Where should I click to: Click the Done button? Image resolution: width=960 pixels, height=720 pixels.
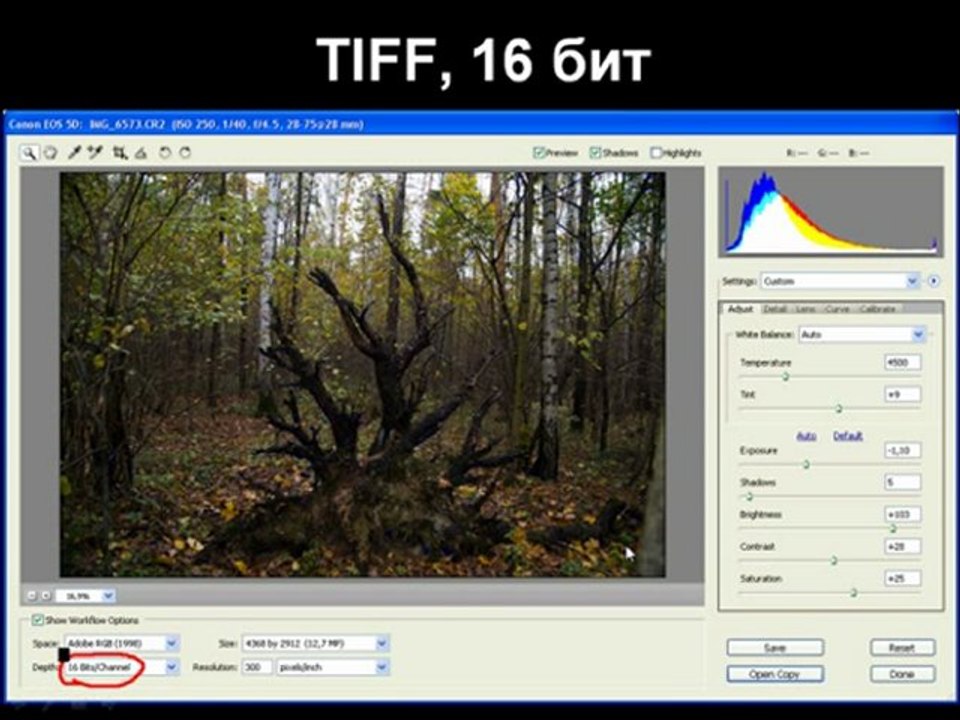(x=902, y=674)
